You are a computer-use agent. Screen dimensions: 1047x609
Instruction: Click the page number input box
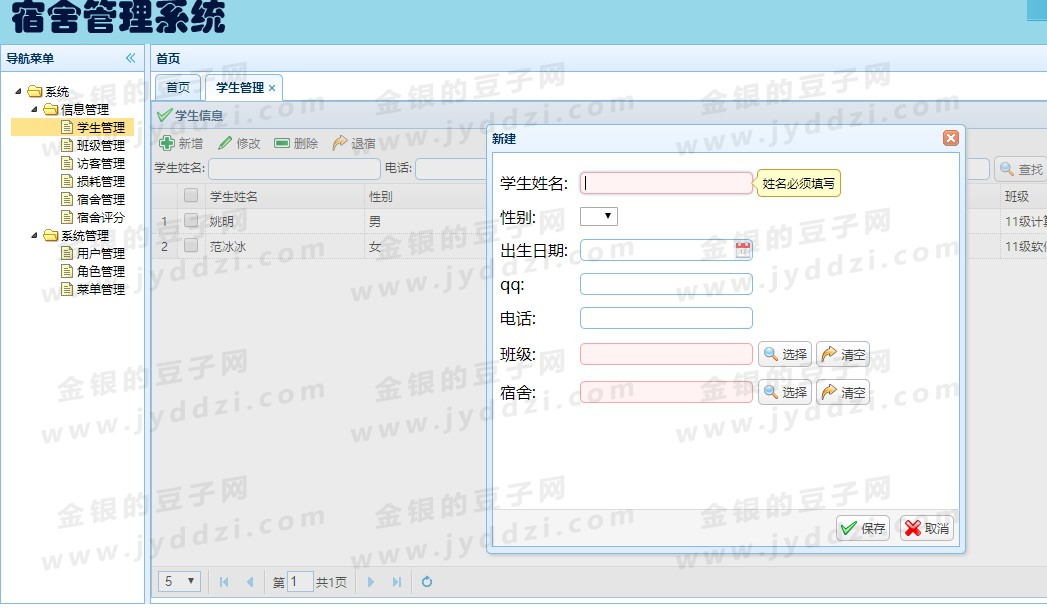tap(300, 582)
